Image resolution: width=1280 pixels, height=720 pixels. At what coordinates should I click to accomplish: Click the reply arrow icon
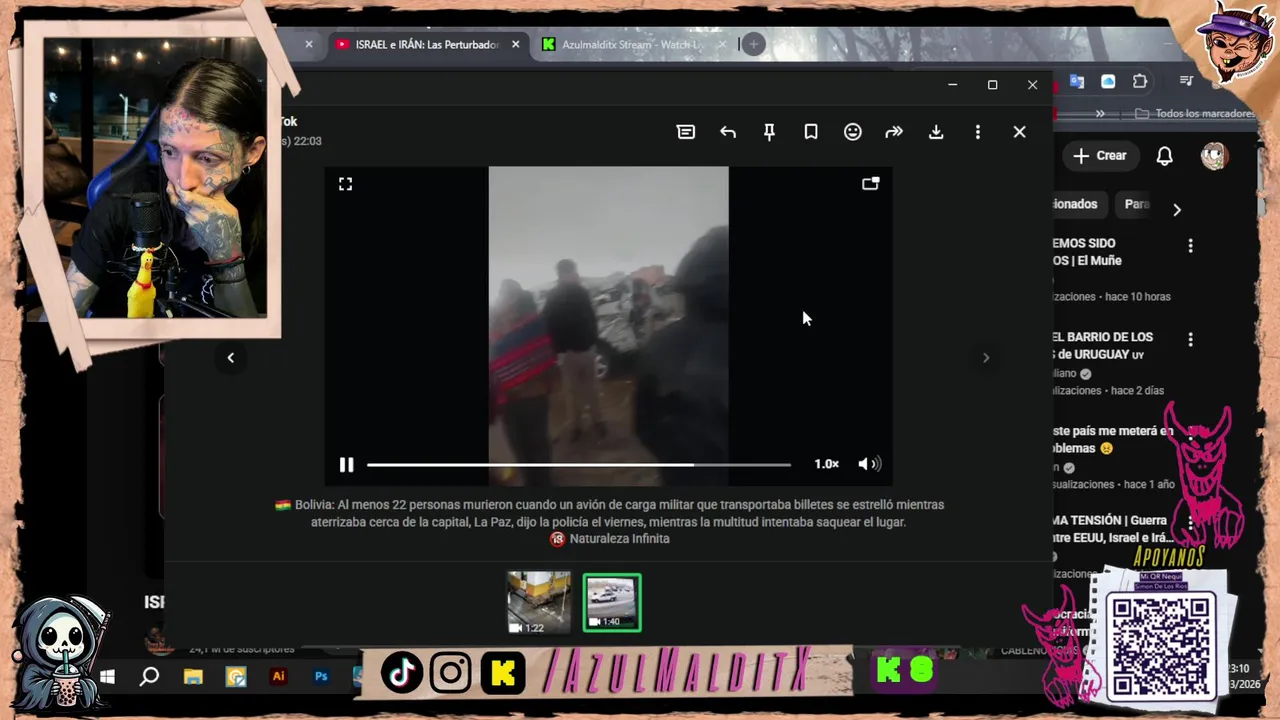point(728,132)
